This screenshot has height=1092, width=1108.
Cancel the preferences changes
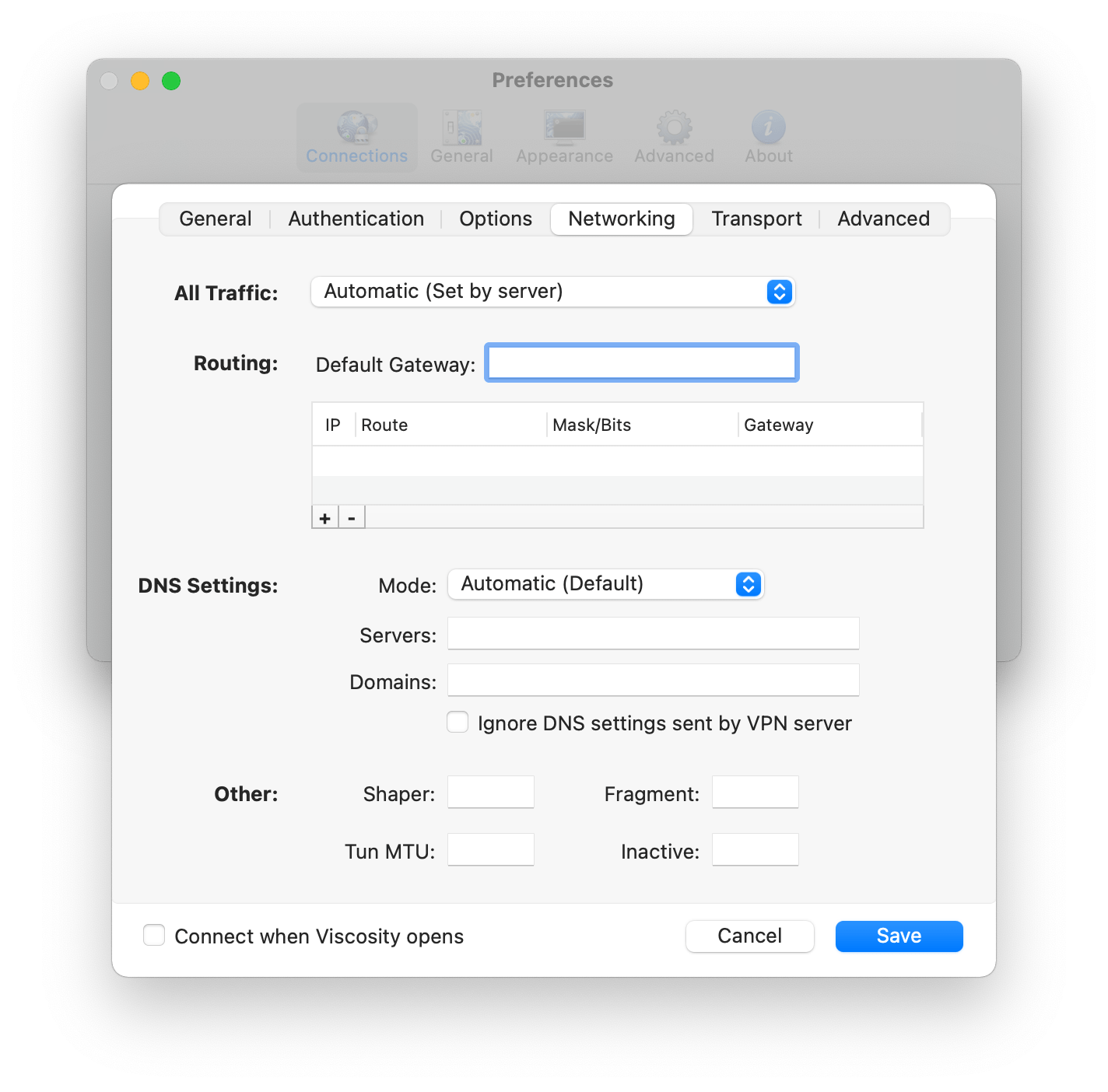tap(749, 936)
